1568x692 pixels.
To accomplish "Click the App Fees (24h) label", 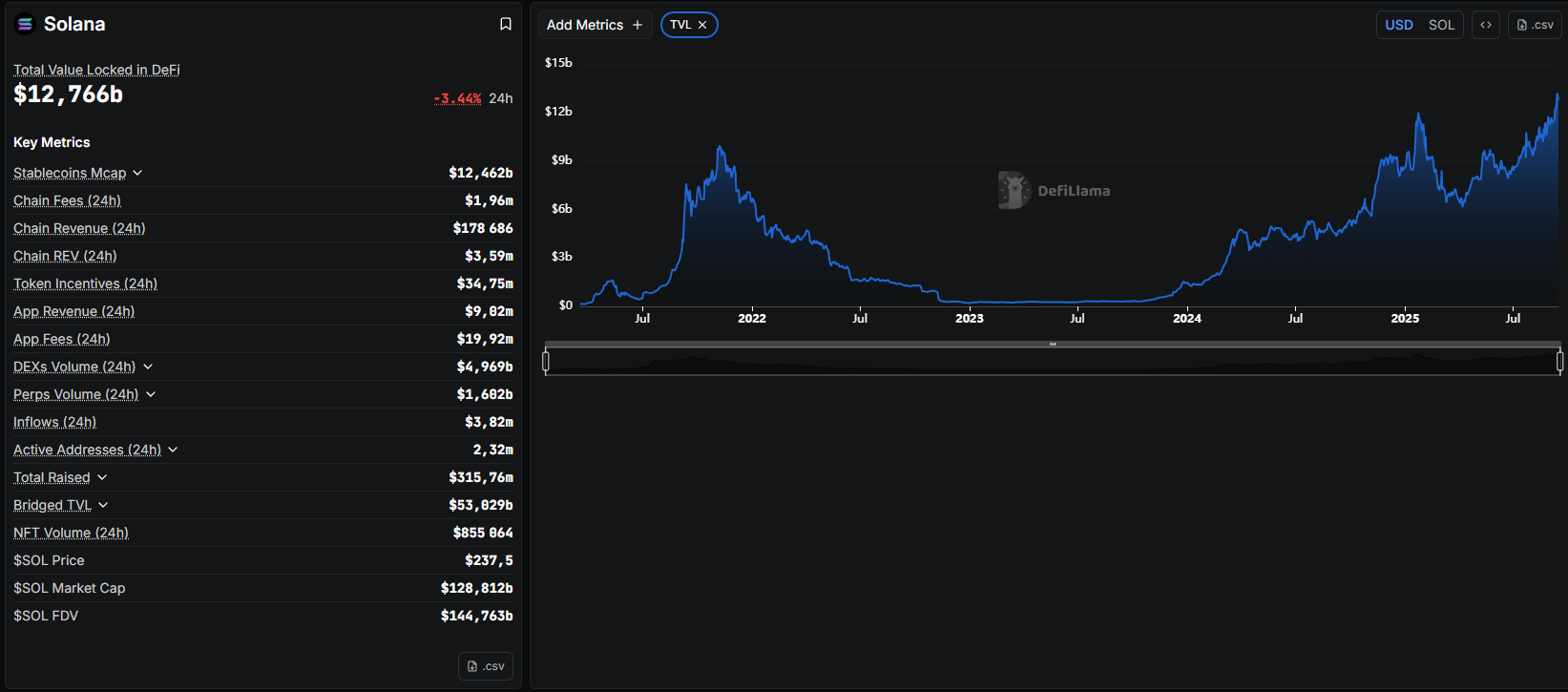I will [x=62, y=339].
